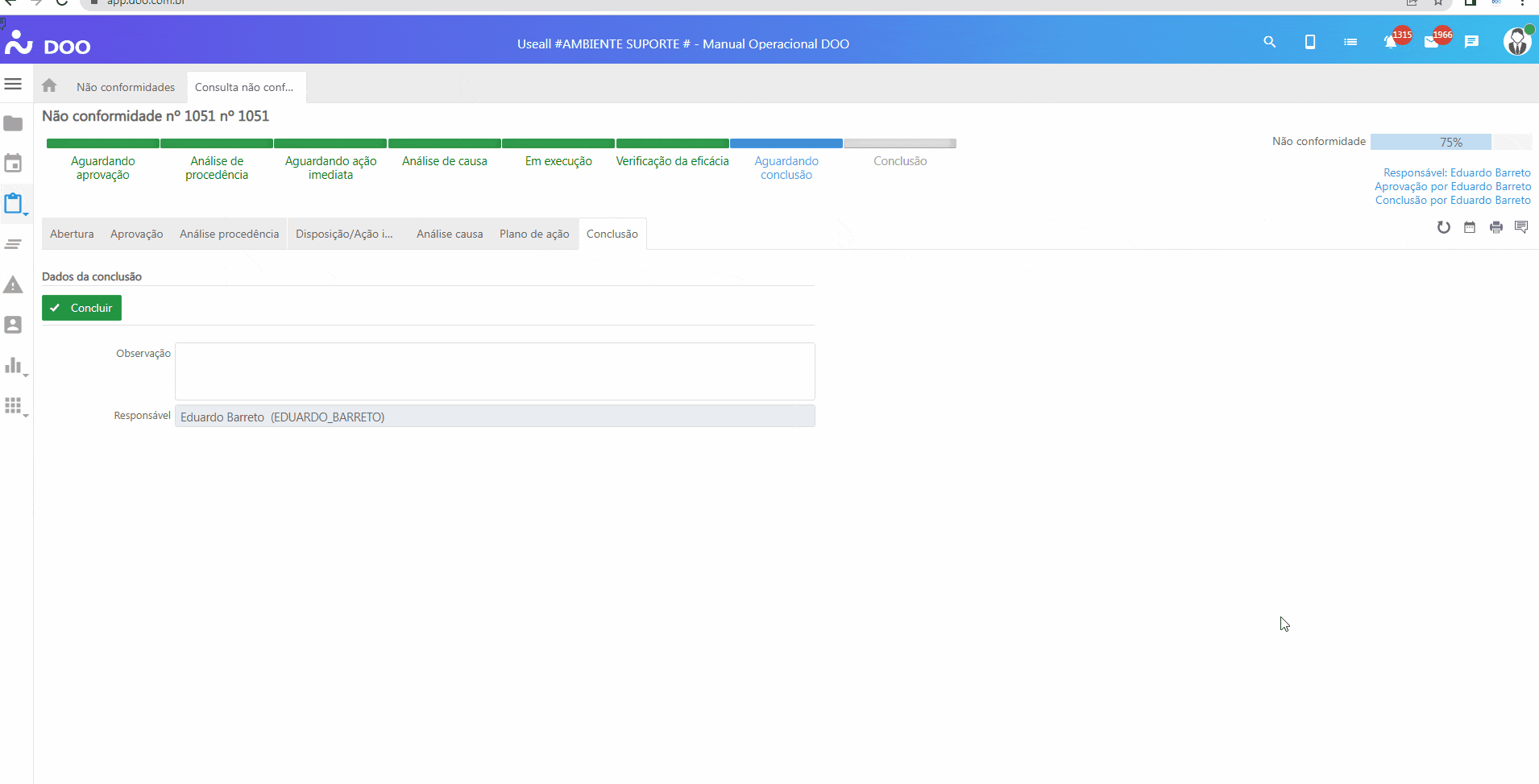Expand the bar chart sidebar menu

click(x=14, y=366)
